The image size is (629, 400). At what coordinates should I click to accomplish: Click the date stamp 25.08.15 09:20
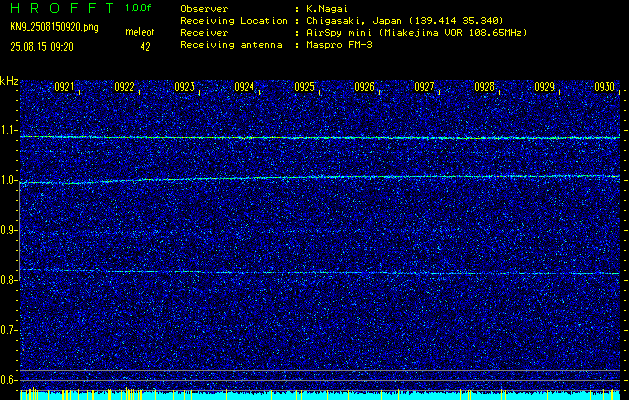coord(42,47)
